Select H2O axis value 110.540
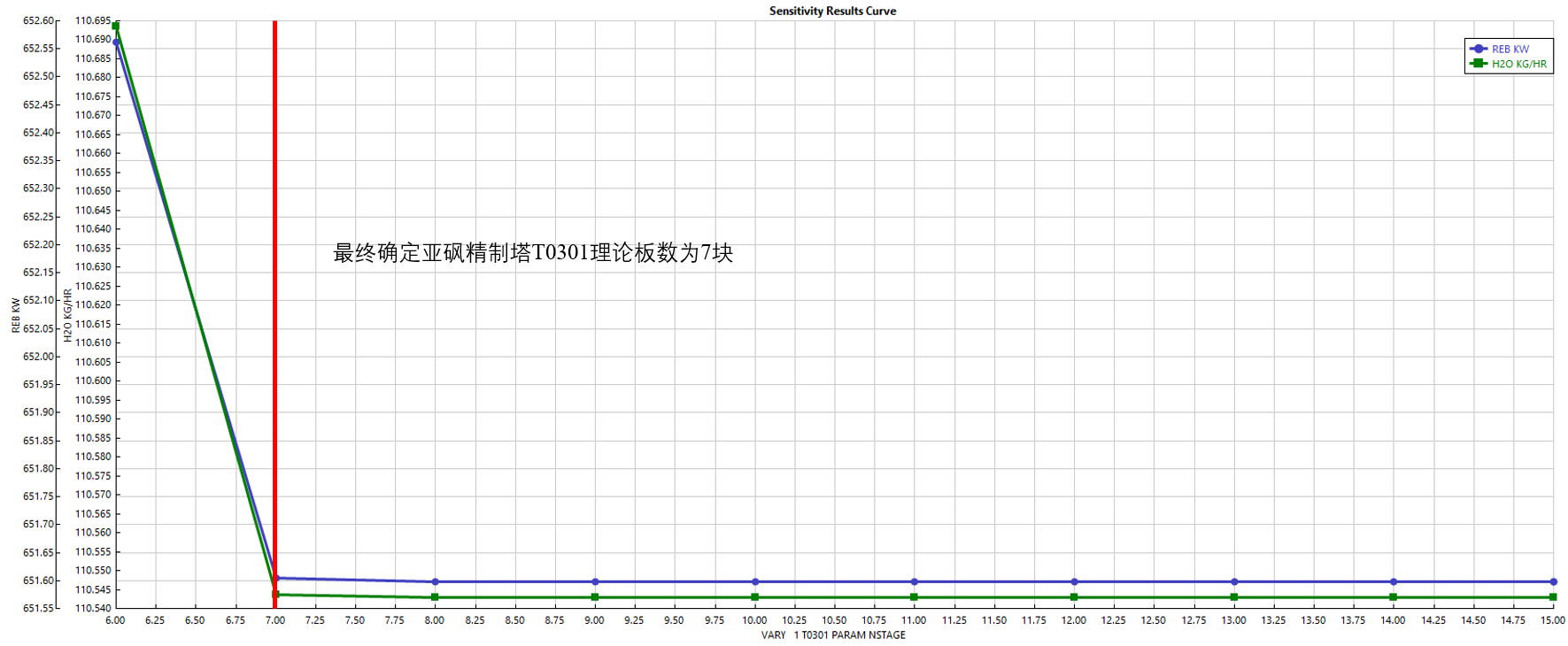This screenshot has width=1568, height=646. [x=93, y=609]
